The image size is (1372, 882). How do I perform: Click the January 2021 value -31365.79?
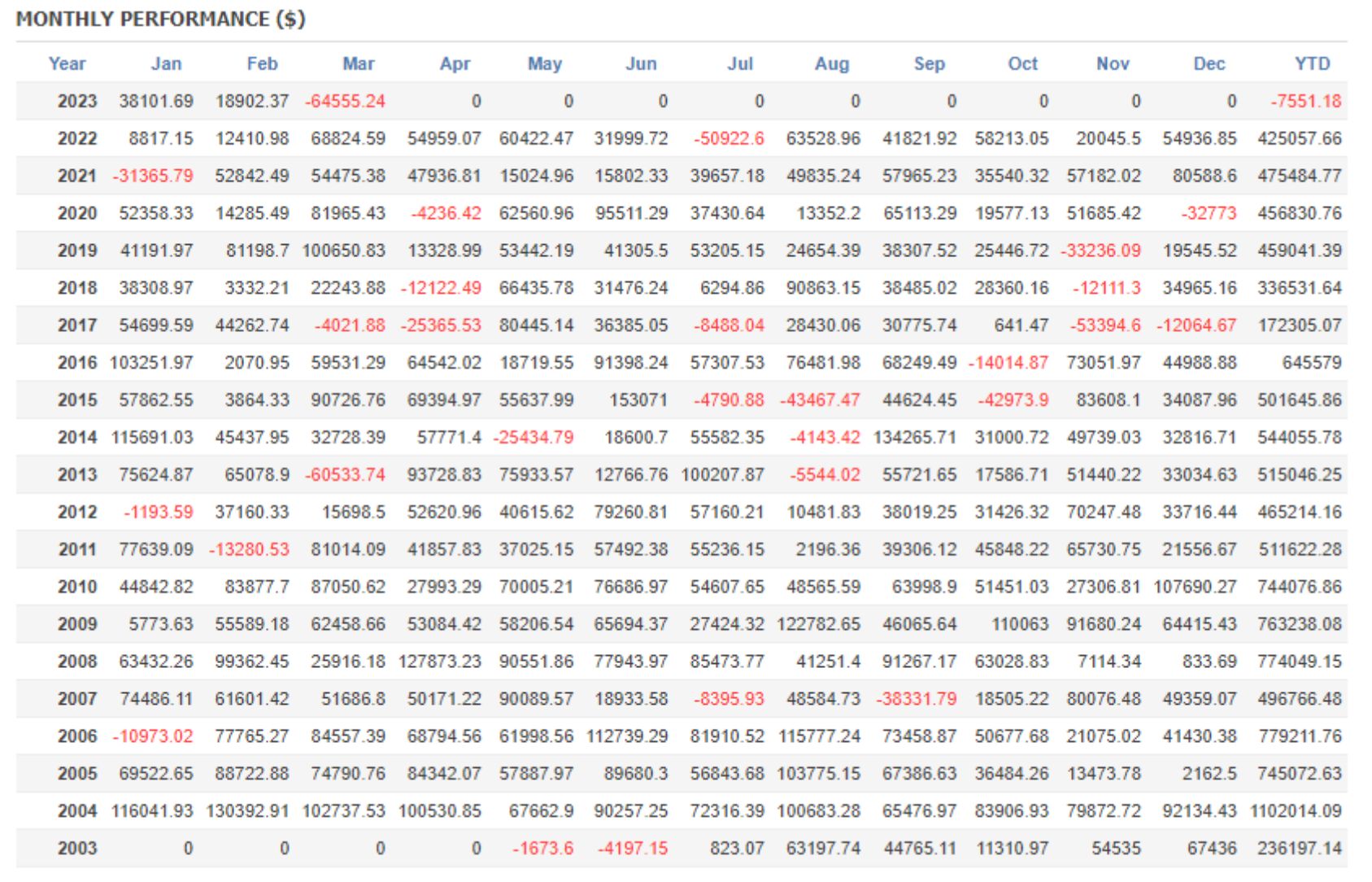(153, 176)
